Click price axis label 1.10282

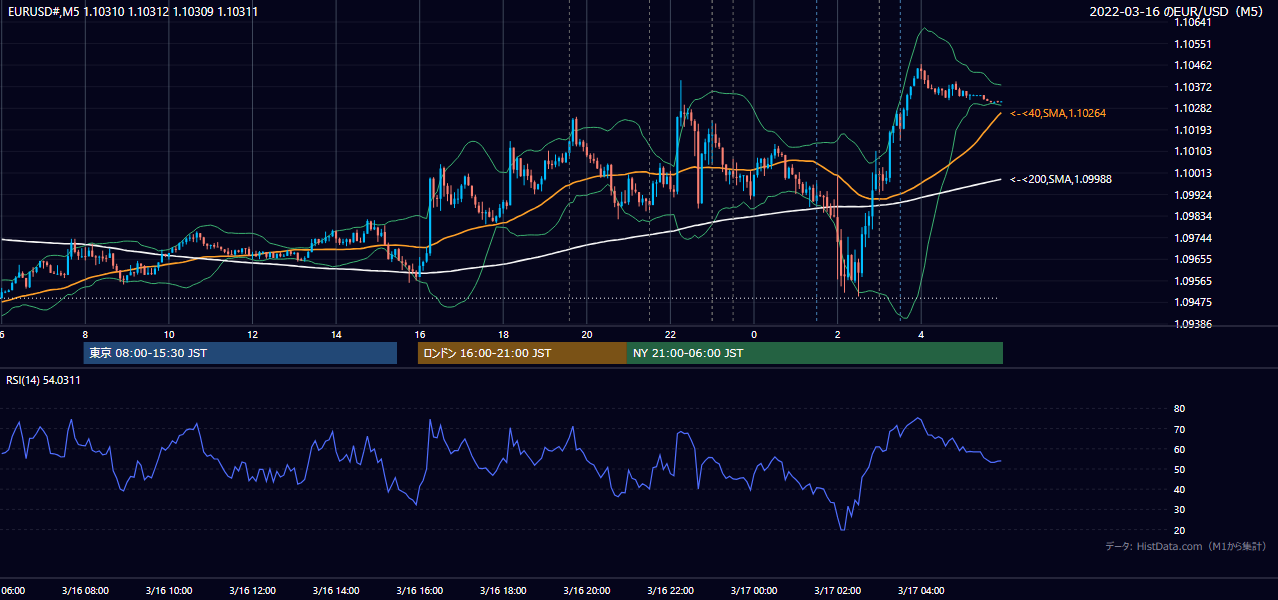click(1192, 109)
